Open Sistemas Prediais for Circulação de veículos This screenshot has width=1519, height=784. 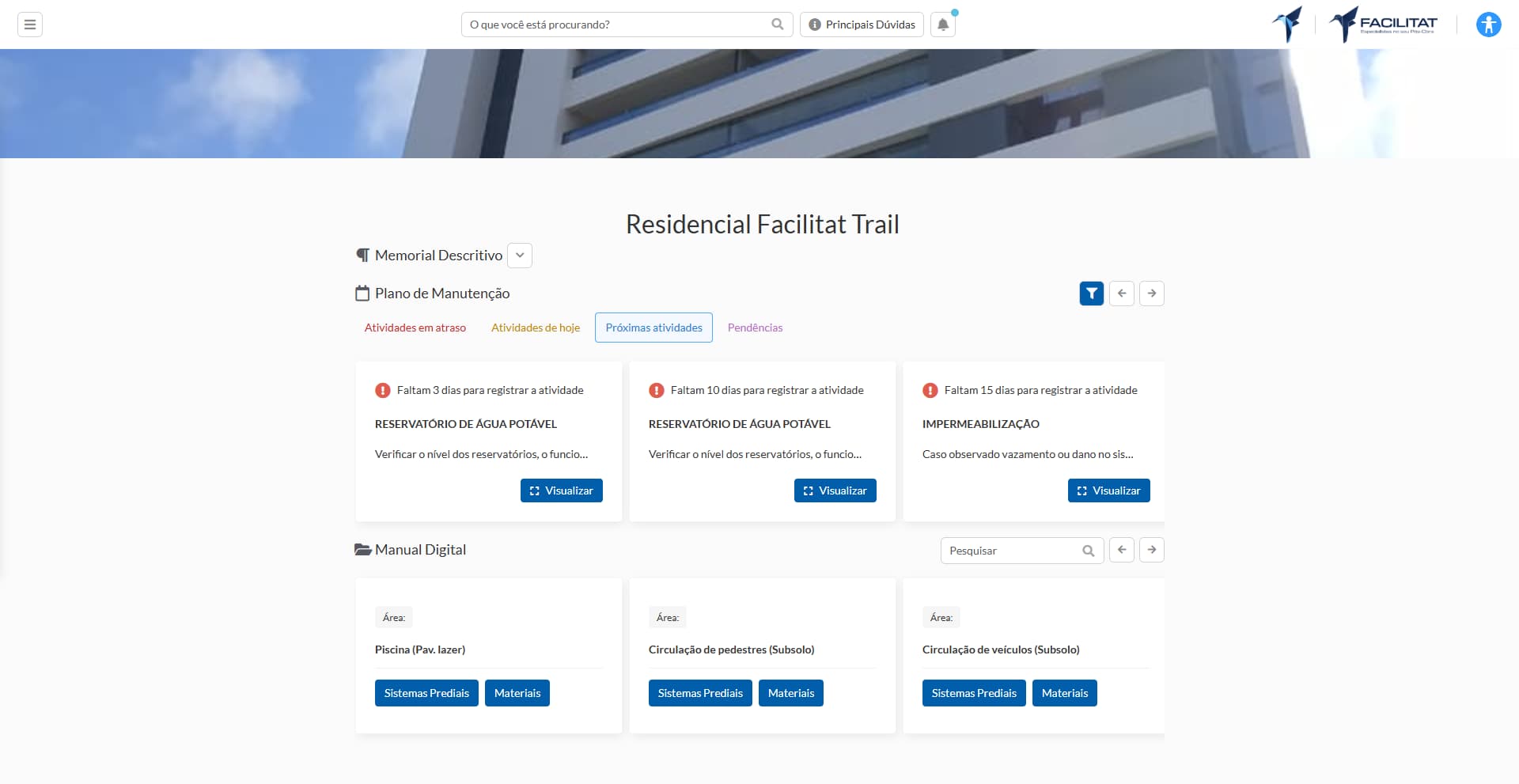click(x=974, y=693)
